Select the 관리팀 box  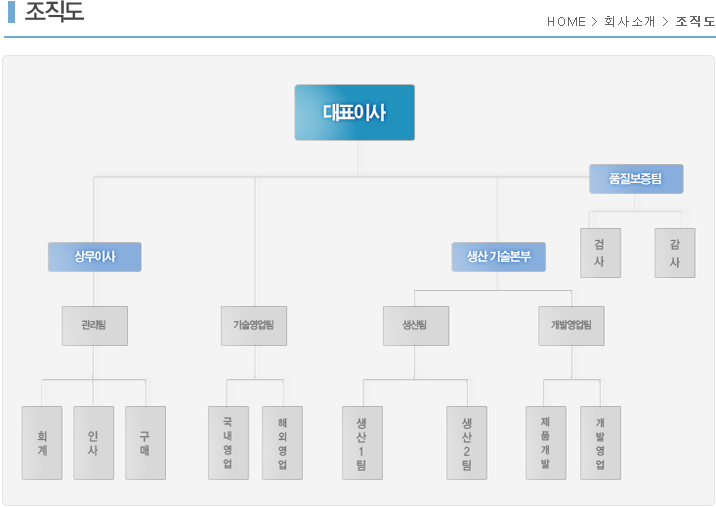95,326
